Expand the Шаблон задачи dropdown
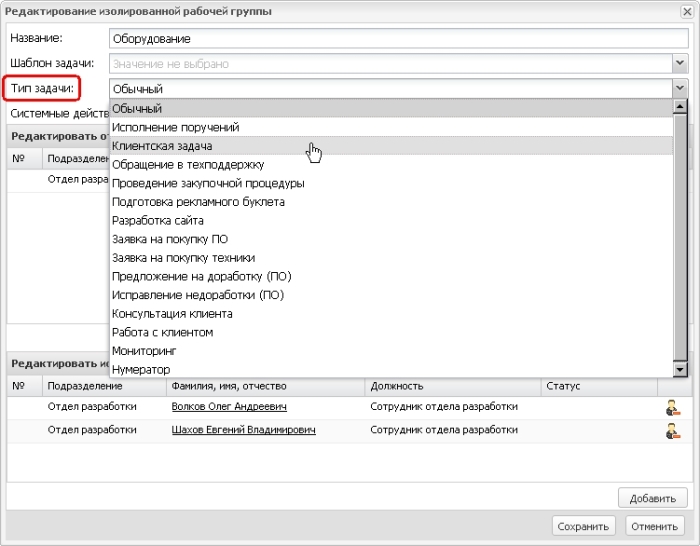Screen dimensions: 700x546 (680, 63)
